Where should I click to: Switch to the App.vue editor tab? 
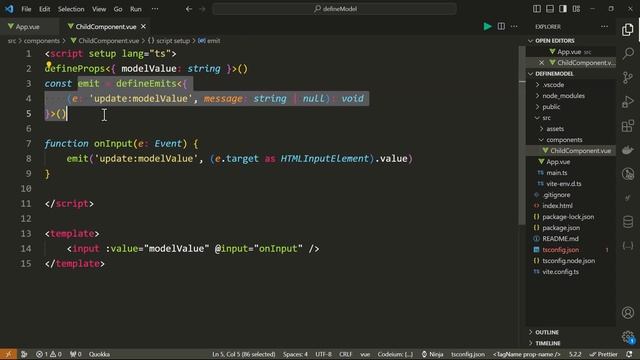tap(27, 27)
